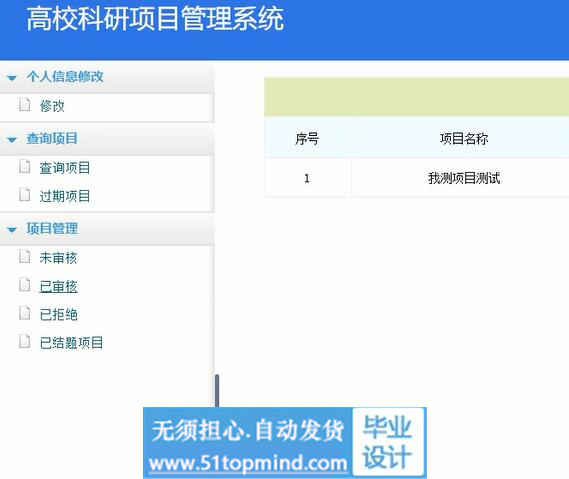This screenshot has height=479, width=569.
Task: Click the page icon beside 未审核
Action: click(x=25, y=256)
